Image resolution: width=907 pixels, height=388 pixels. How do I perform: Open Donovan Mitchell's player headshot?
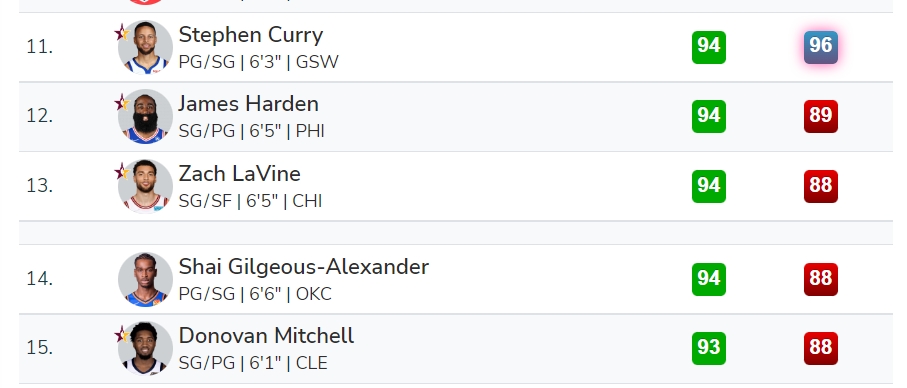tap(145, 348)
